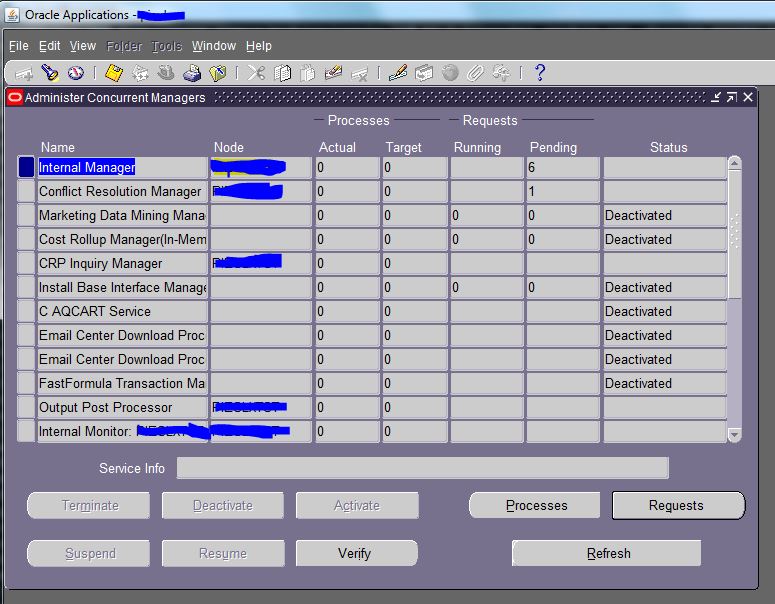Click the Edit Field pencil icon

coord(398,73)
